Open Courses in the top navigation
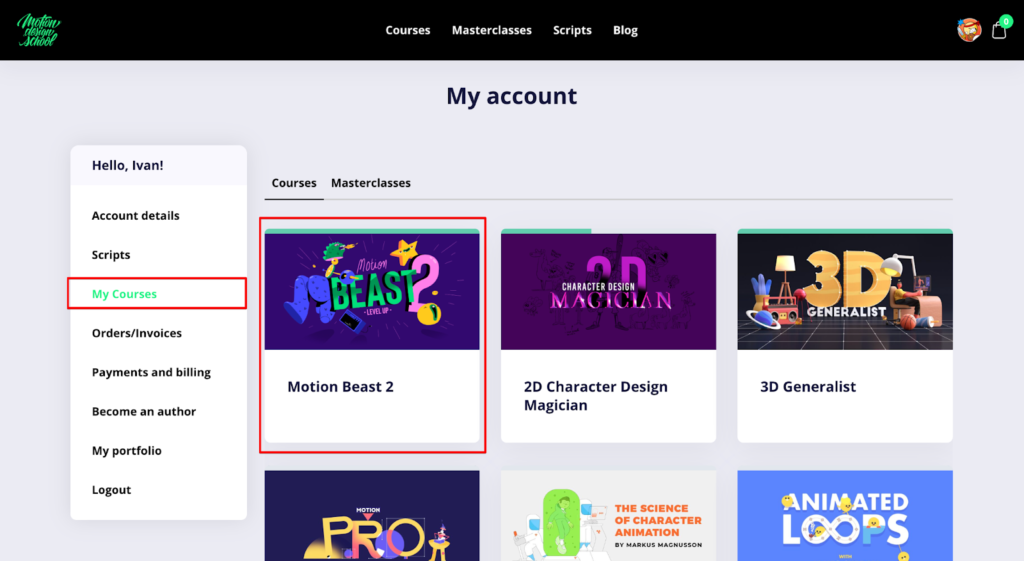 coord(408,30)
